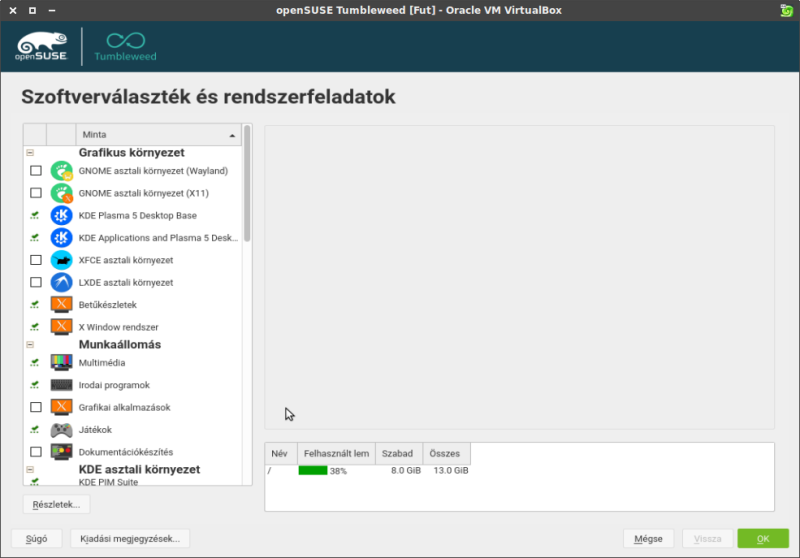Check Grafikai alkalmazások checkbox
This screenshot has width=800, height=558.
pyautogui.click(x=36, y=407)
